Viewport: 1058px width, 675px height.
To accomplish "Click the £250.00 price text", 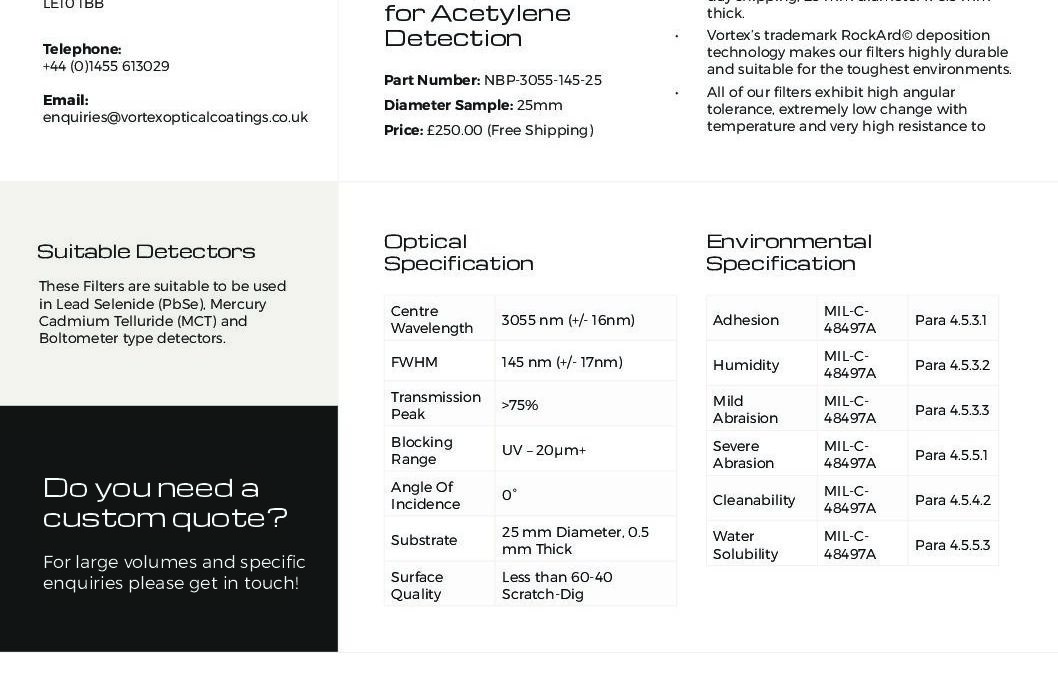I will 454,130.
